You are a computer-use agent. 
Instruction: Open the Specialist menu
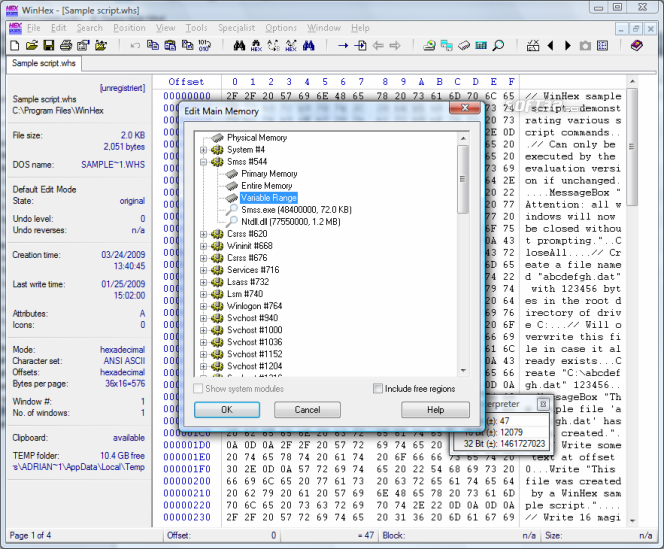pos(236,28)
